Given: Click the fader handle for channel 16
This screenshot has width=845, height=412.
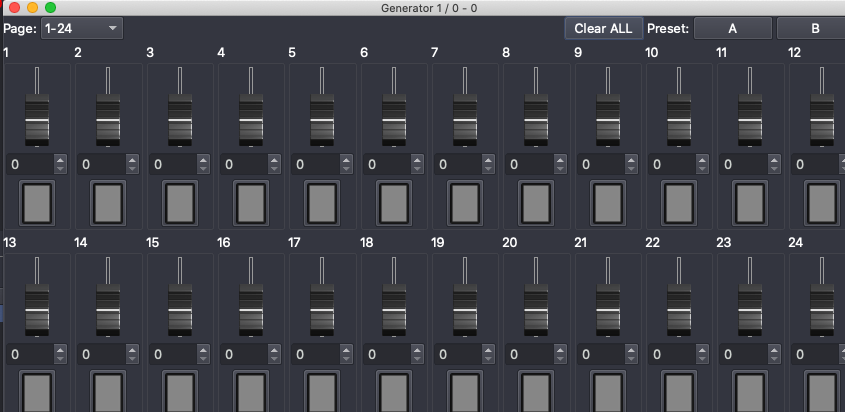Looking at the screenshot, I should [x=251, y=310].
